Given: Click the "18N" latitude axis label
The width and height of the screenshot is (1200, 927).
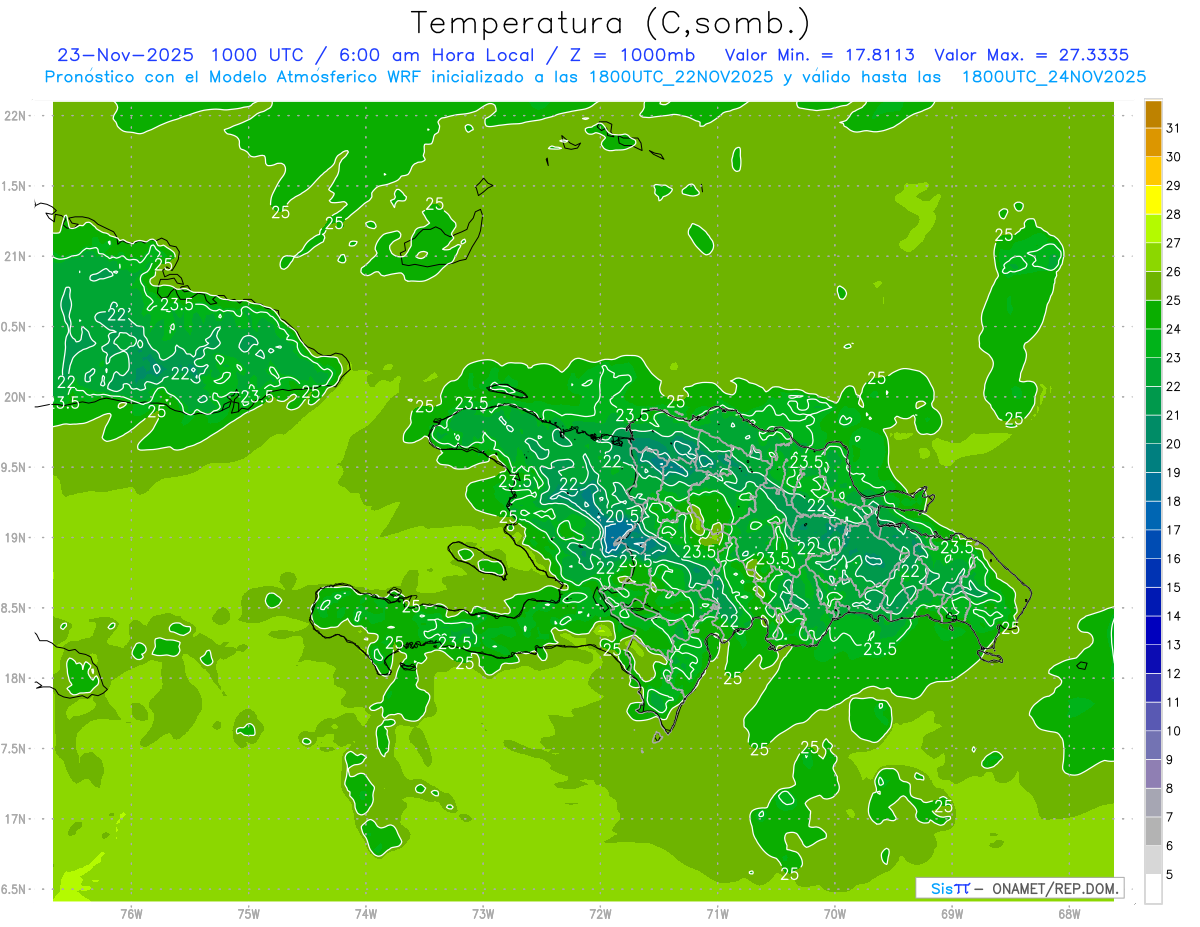Looking at the screenshot, I should [14, 679].
